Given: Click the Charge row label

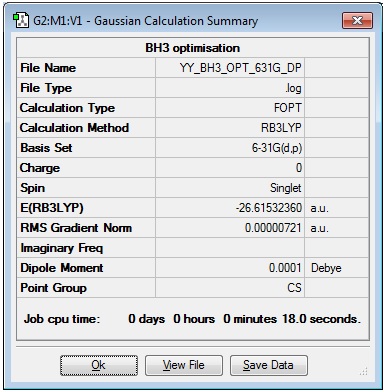Looking at the screenshot, I should (40, 168).
